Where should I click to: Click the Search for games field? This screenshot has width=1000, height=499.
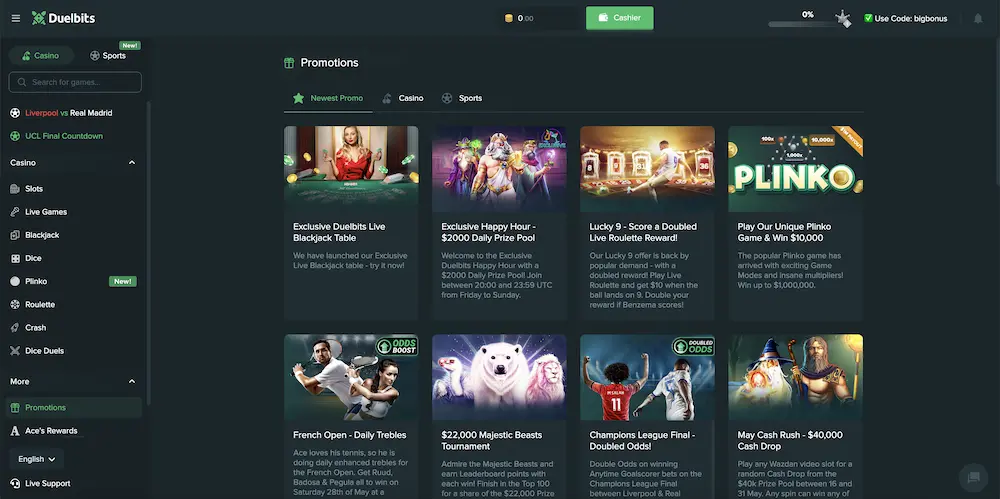(x=75, y=82)
